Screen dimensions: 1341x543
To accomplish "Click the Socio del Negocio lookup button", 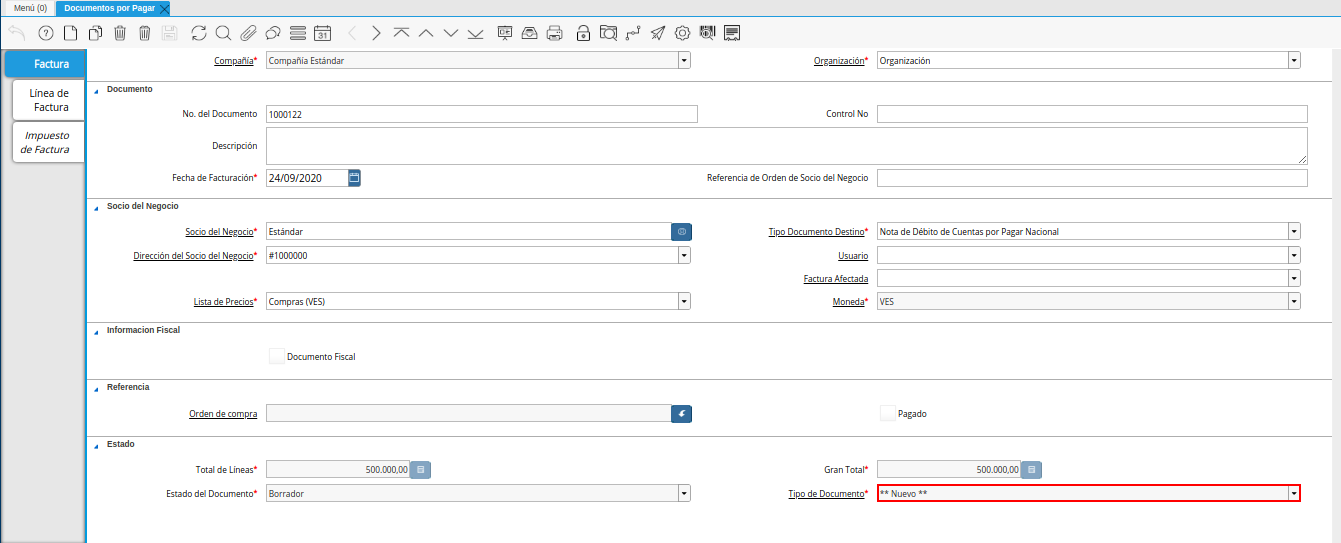I will 681,231.
